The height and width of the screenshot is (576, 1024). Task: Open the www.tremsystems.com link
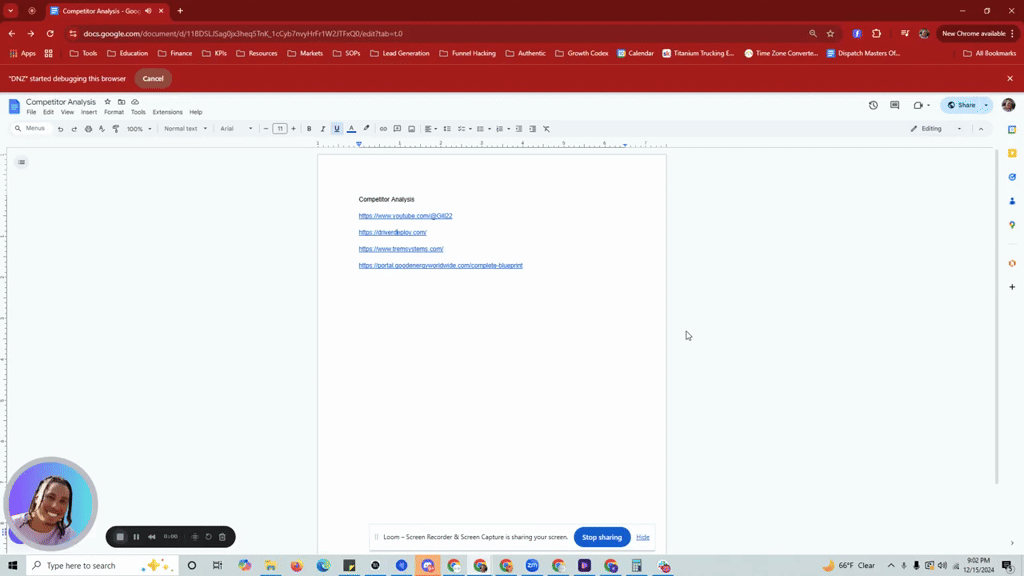click(x=401, y=249)
